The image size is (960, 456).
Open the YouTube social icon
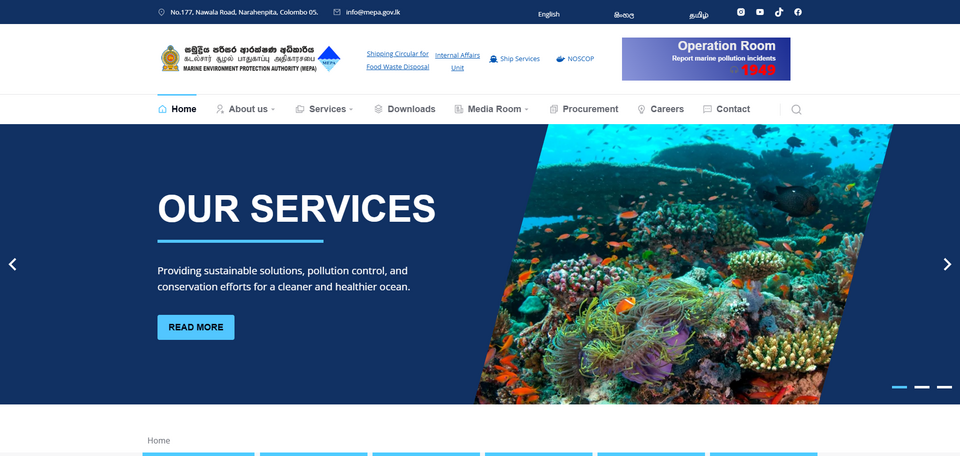point(760,12)
